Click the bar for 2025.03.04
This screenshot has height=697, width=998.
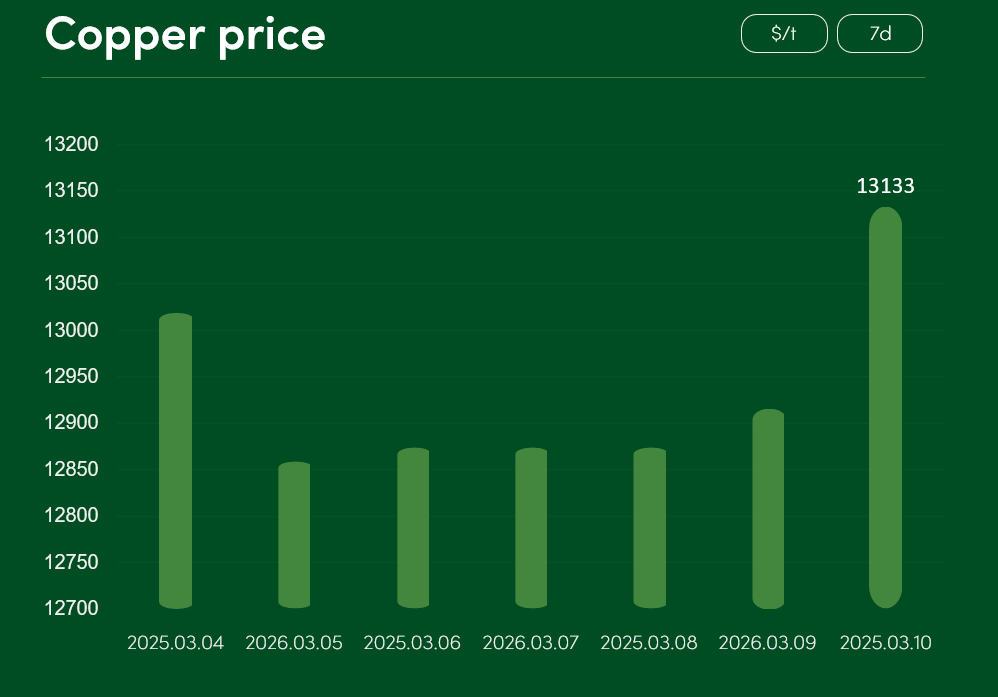click(x=175, y=460)
